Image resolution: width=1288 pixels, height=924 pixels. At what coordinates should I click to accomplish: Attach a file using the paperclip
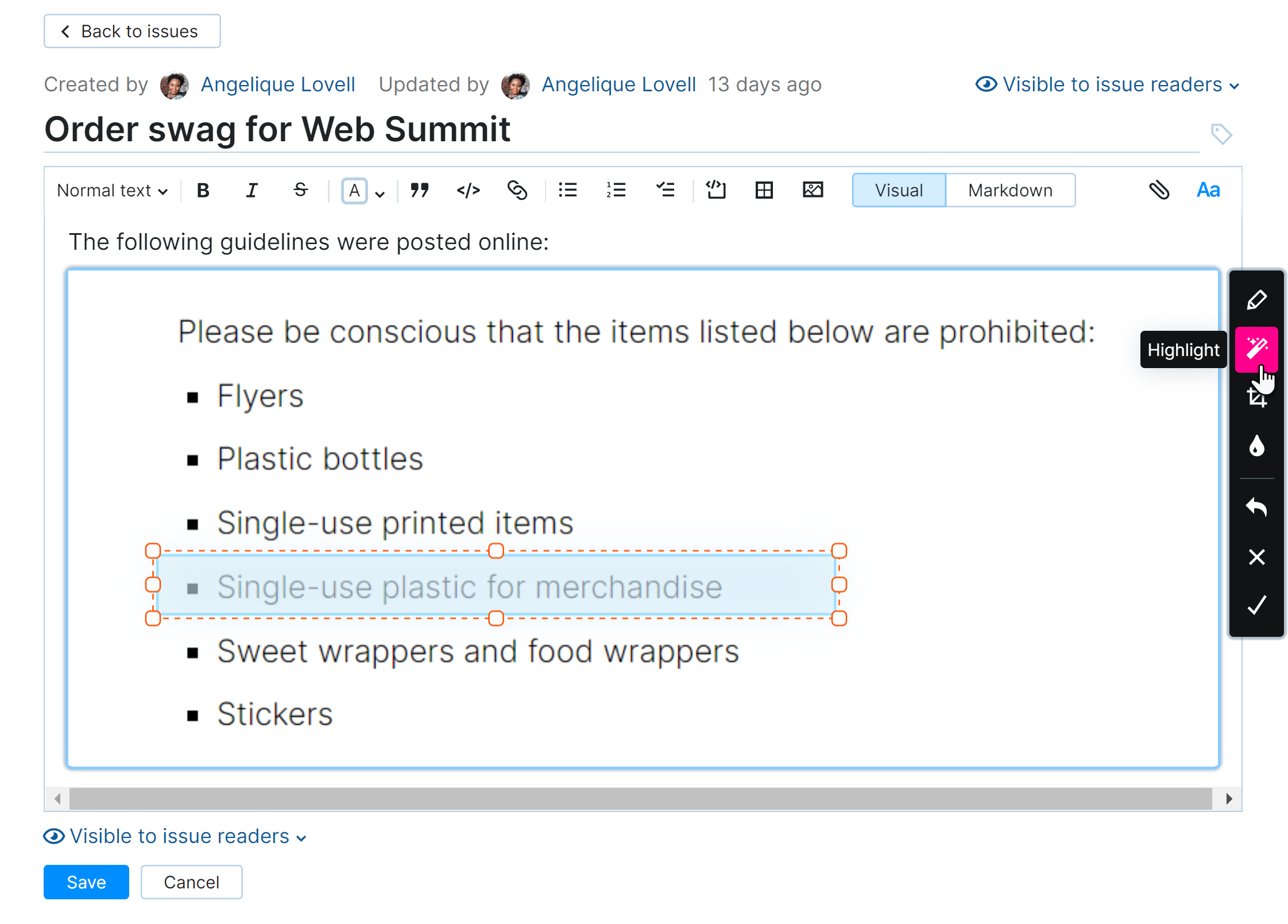pyautogui.click(x=1159, y=190)
